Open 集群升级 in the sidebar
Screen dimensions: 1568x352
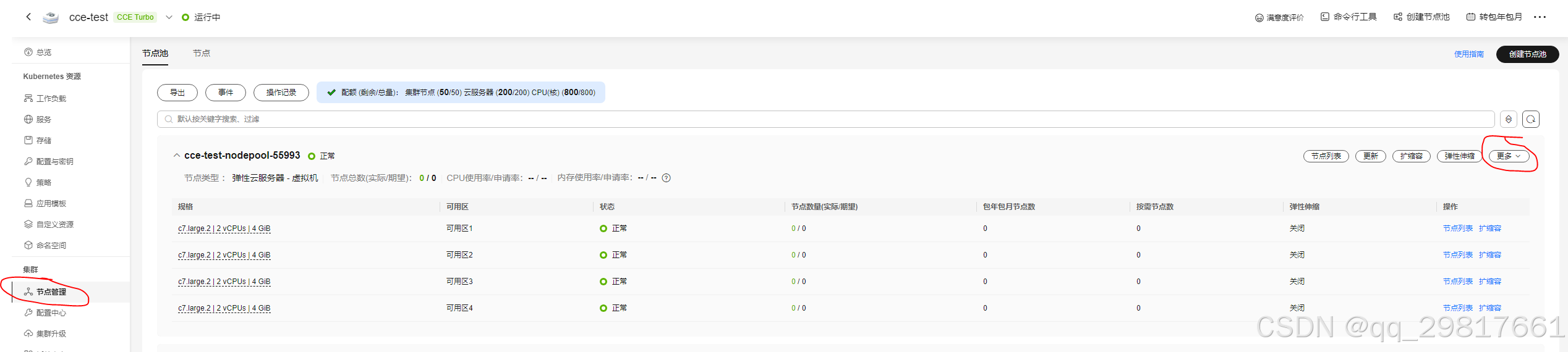pyautogui.click(x=45, y=334)
